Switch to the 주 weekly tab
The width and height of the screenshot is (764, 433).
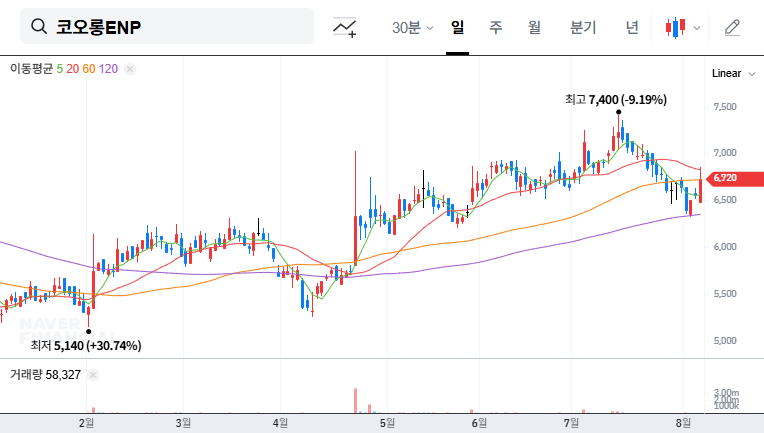496,28
